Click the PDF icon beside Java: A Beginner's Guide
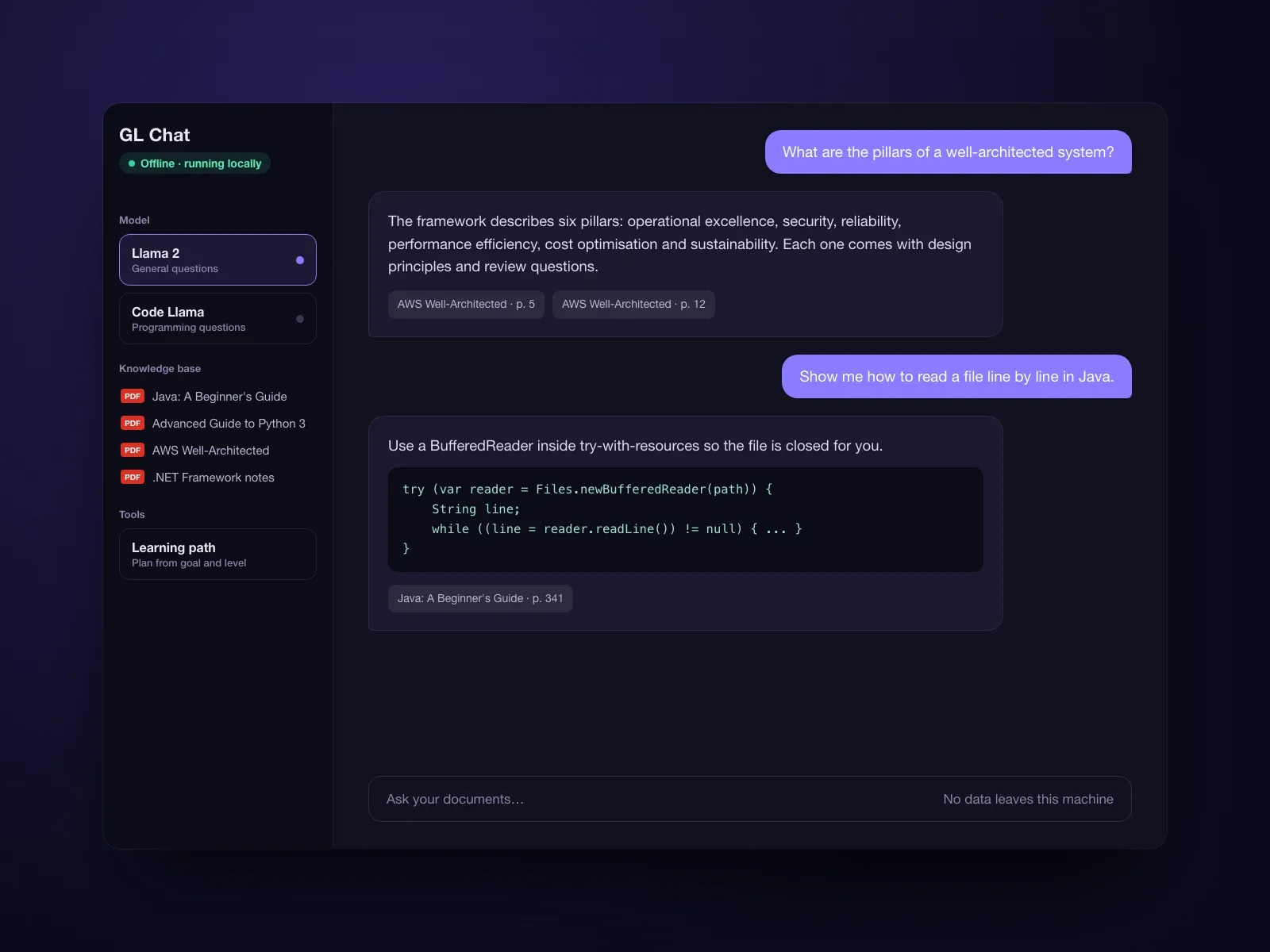The width and height of the screenshot is (1270, 952). pos(133,396)
